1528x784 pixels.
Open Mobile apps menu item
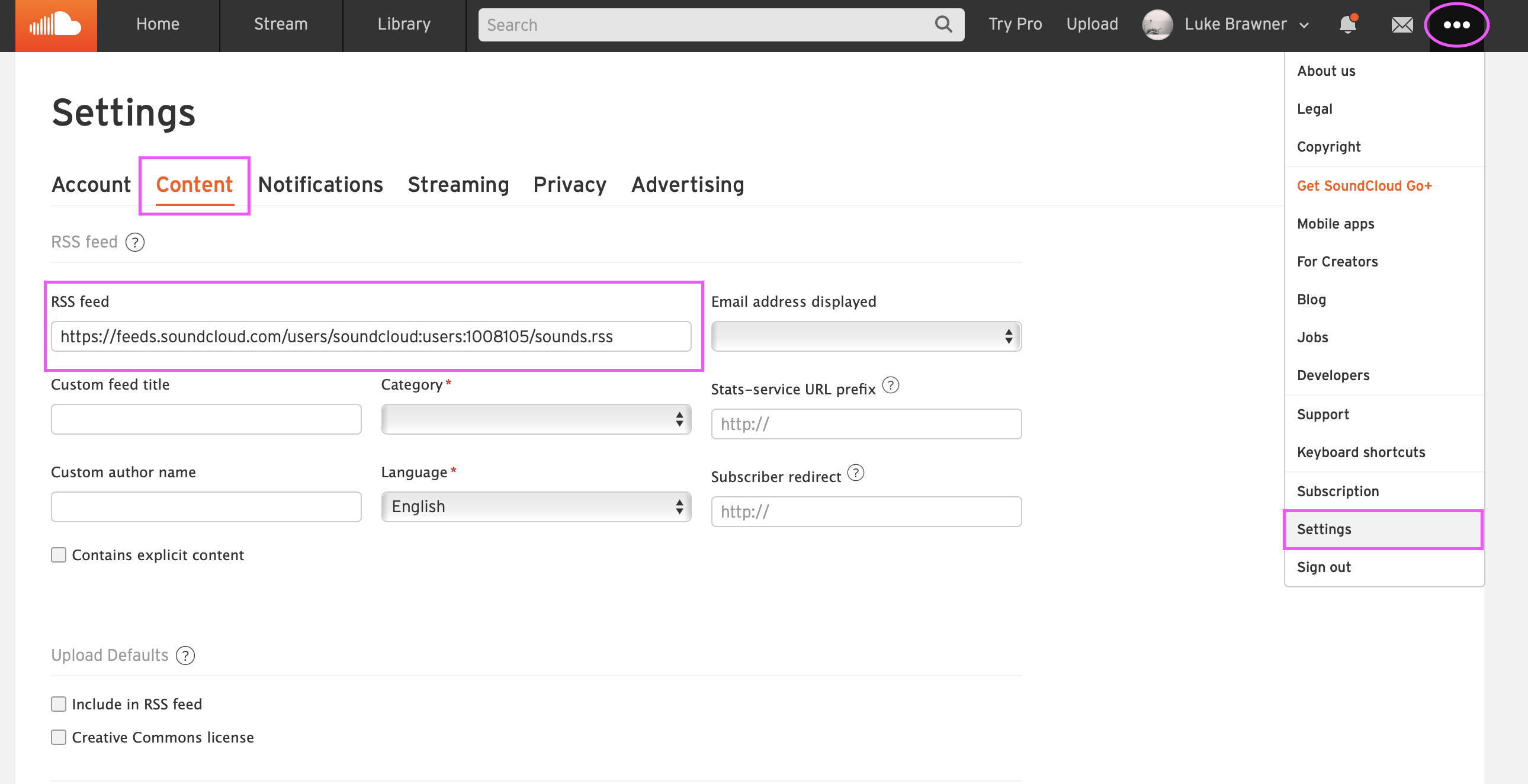(x=1384, y=224)
